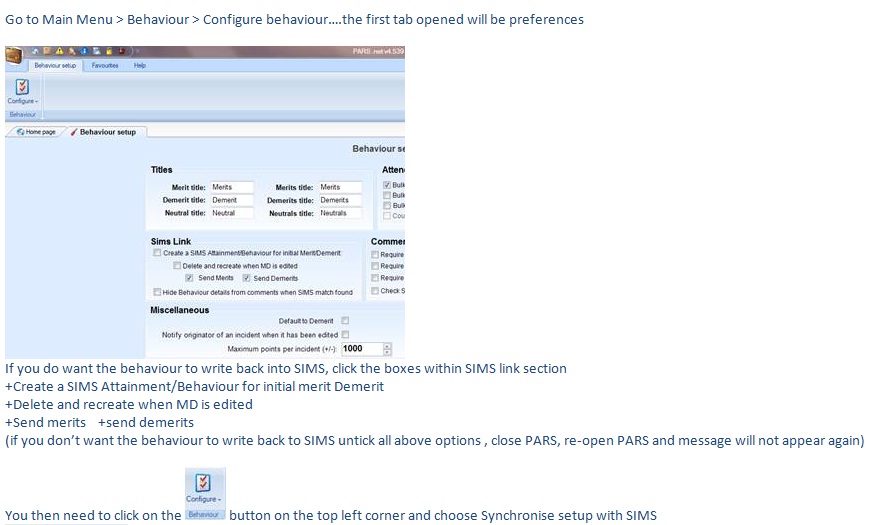Toggle the Send Demerits checkbox
This screenshot has width=870, height=525.
pyautogui.click(x=246, y=278)
